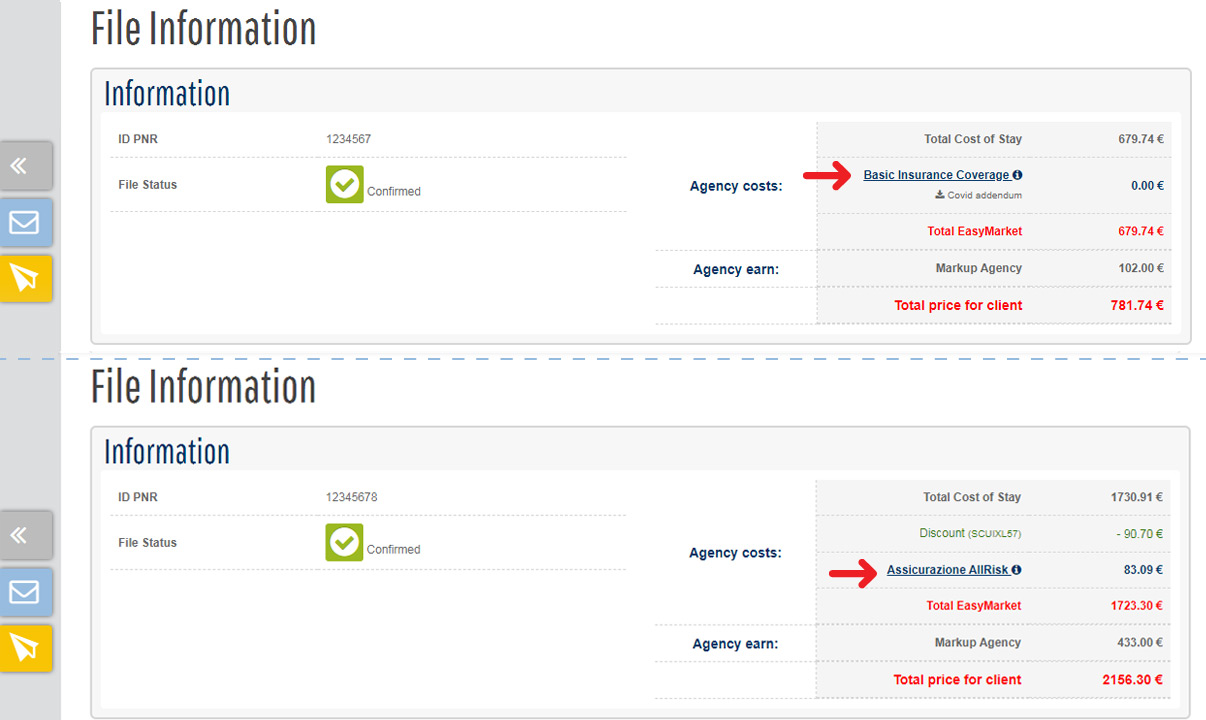Click the download icon beside Covid addendum

click(x=940, y=195)
